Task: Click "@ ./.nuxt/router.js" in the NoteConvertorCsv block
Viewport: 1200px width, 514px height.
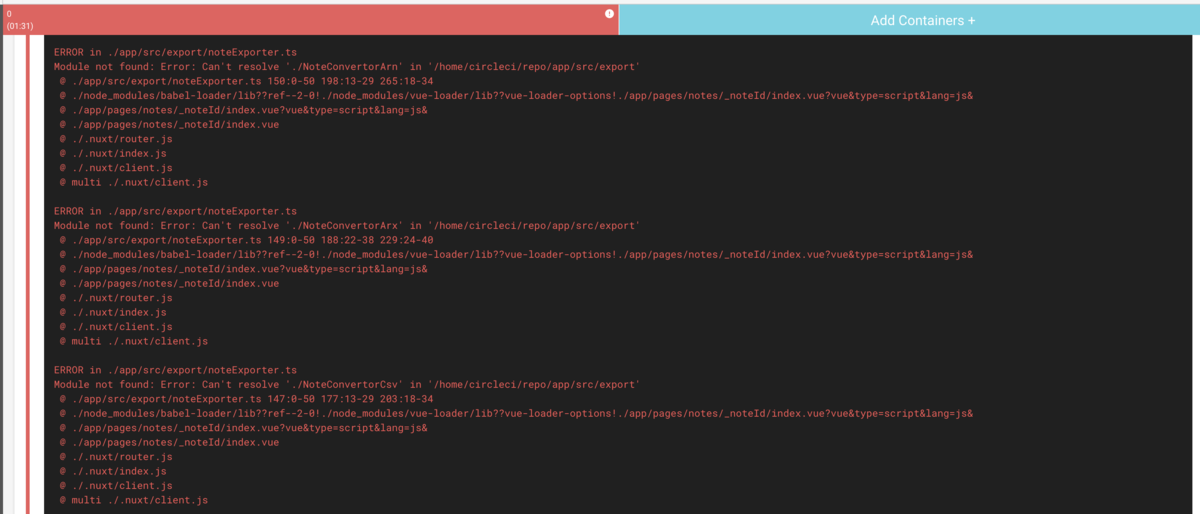Action: [x=116, y=457]
